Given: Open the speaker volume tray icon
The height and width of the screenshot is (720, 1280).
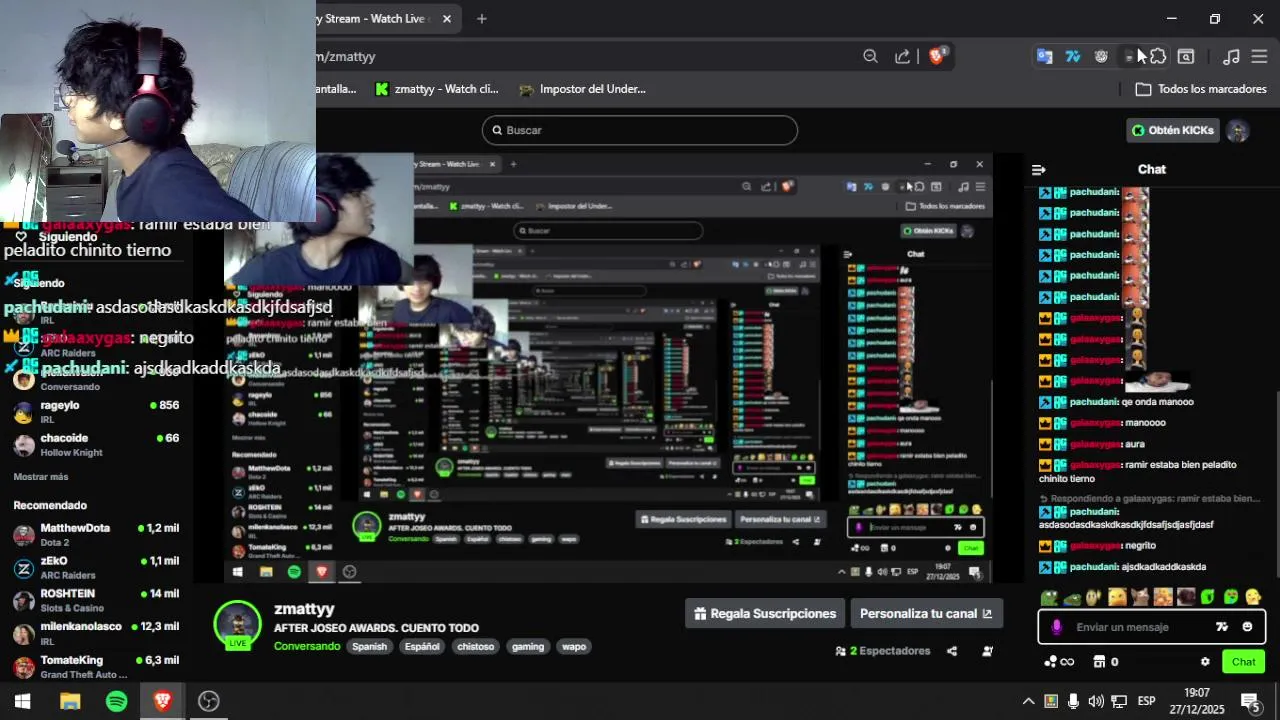Looking at the screenshot, I should (1096, 701).
